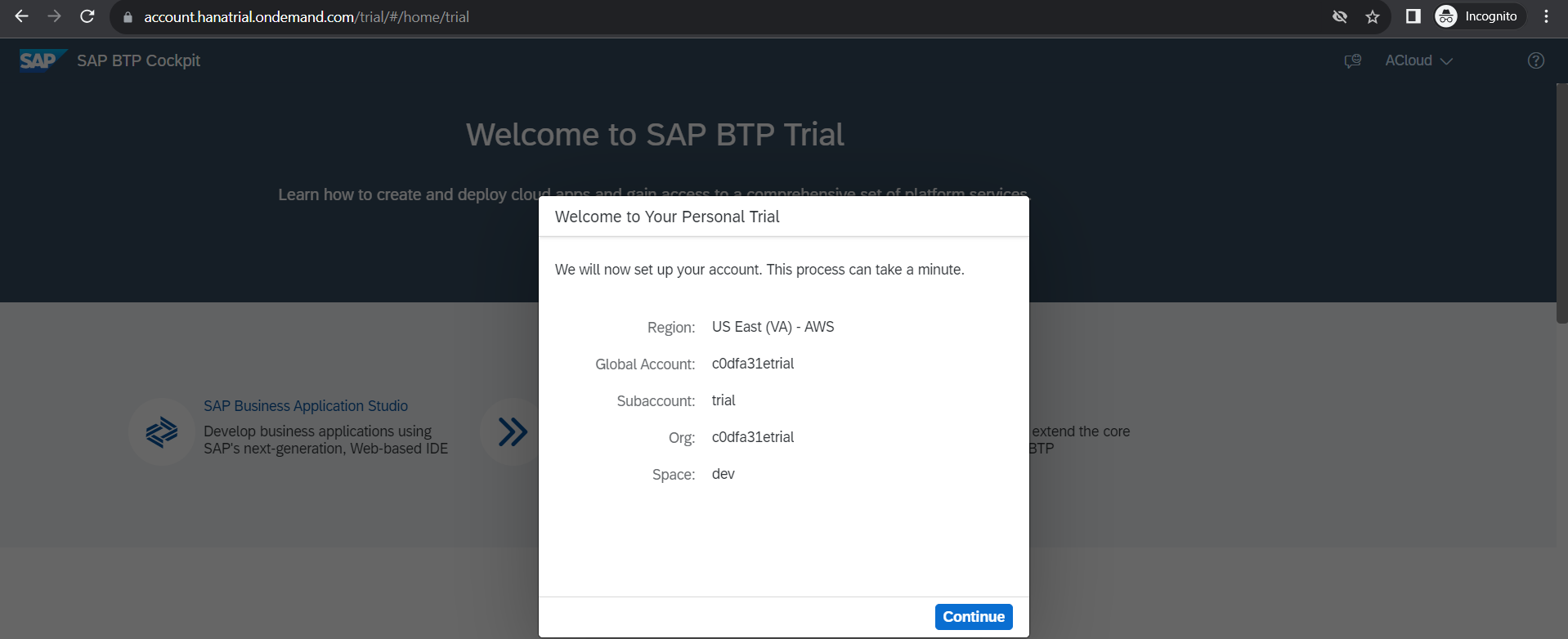Reload the page
This screenshot has width=1568, height=639.
(x=87, y=17)
